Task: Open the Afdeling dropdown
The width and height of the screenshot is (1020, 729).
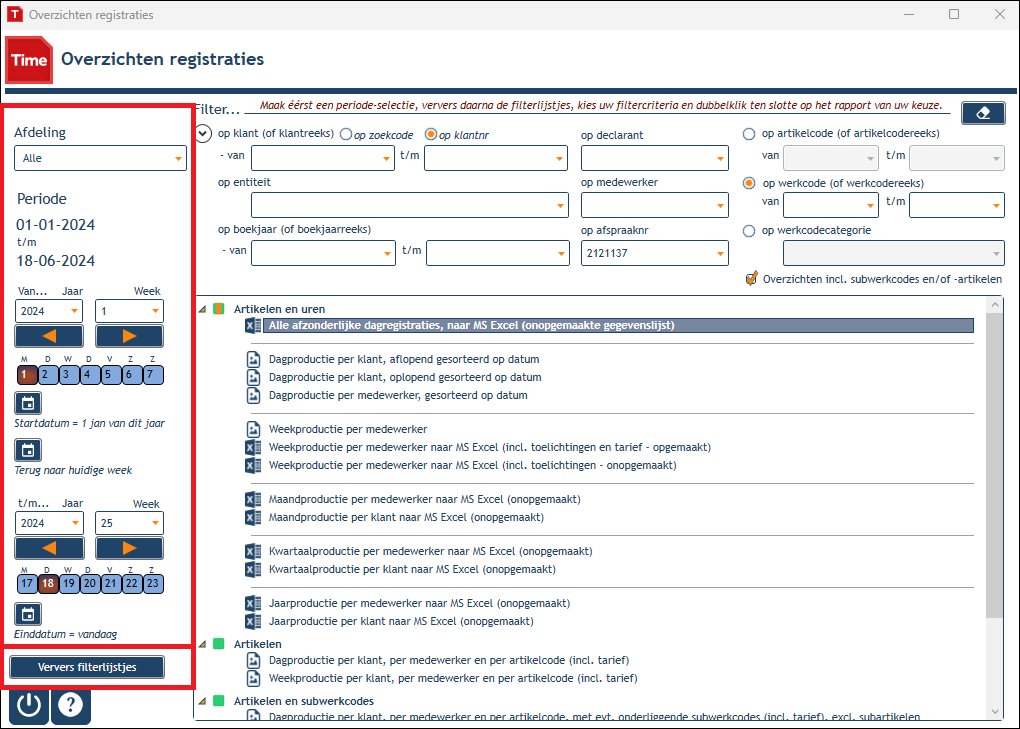Action: [x=100, y=158]
